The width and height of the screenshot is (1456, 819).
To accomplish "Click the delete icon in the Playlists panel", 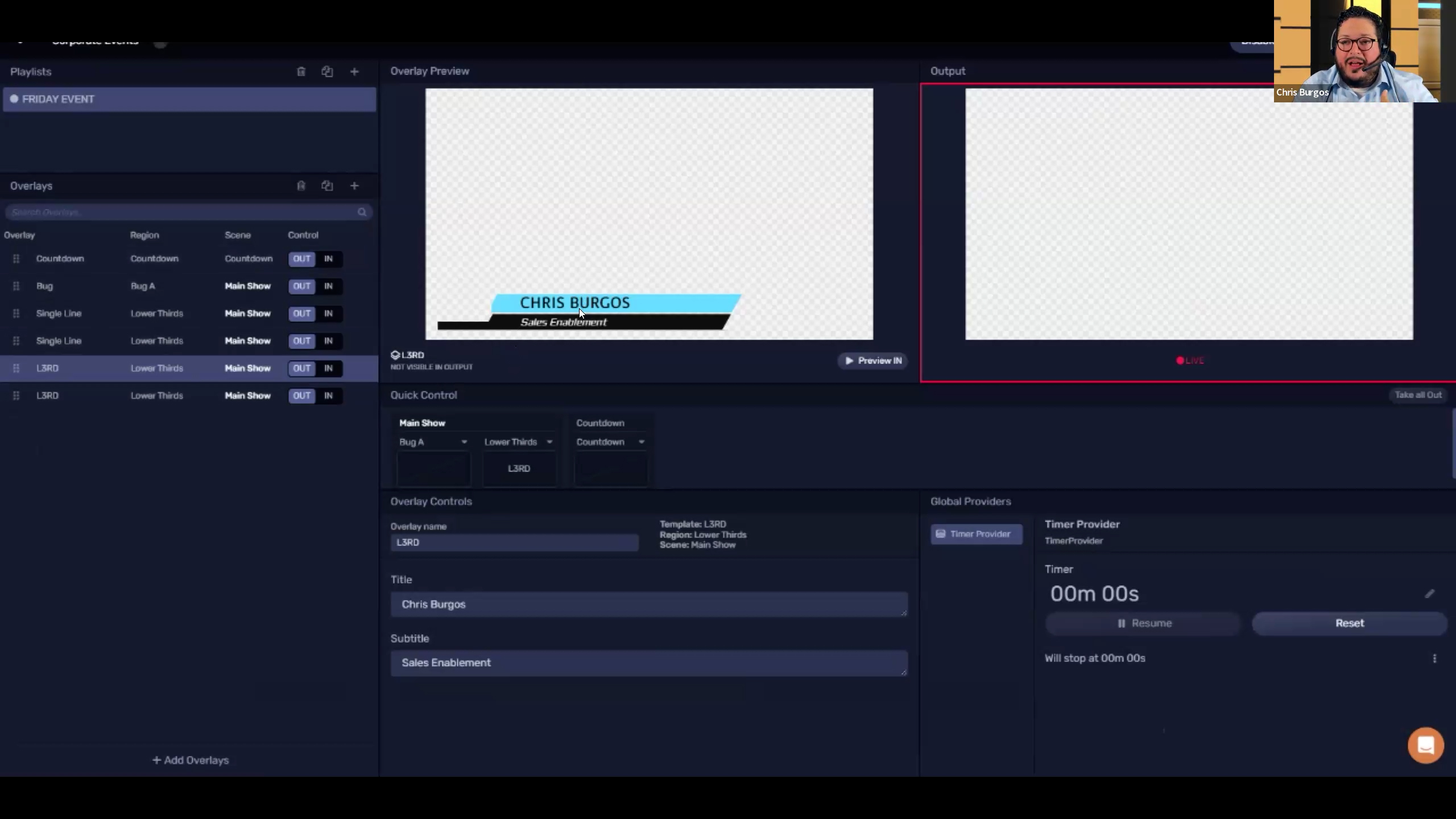I will [301, 72].
